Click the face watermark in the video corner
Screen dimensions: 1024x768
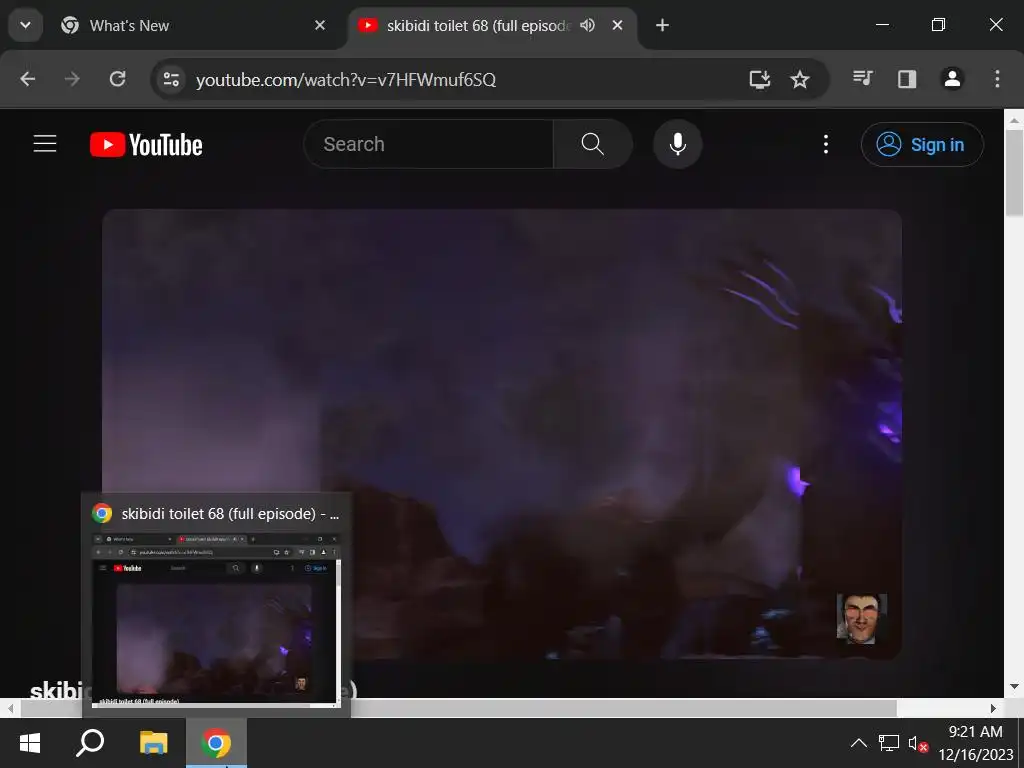click(861, 619)
